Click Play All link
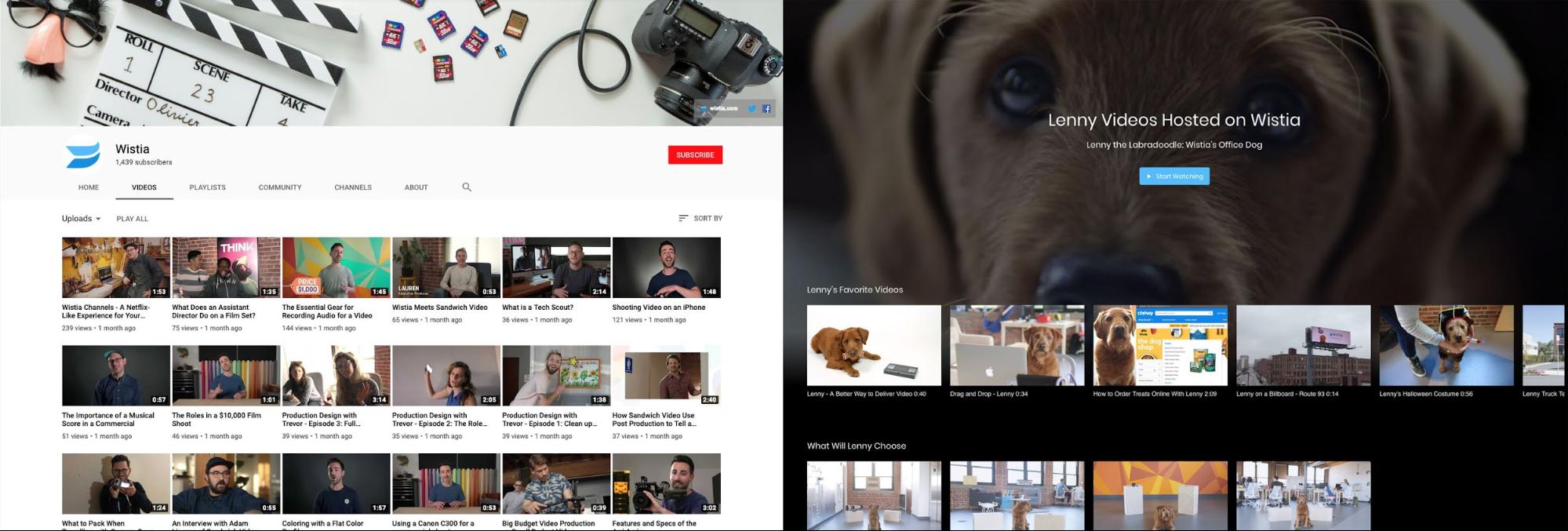 tap(132, 219)
